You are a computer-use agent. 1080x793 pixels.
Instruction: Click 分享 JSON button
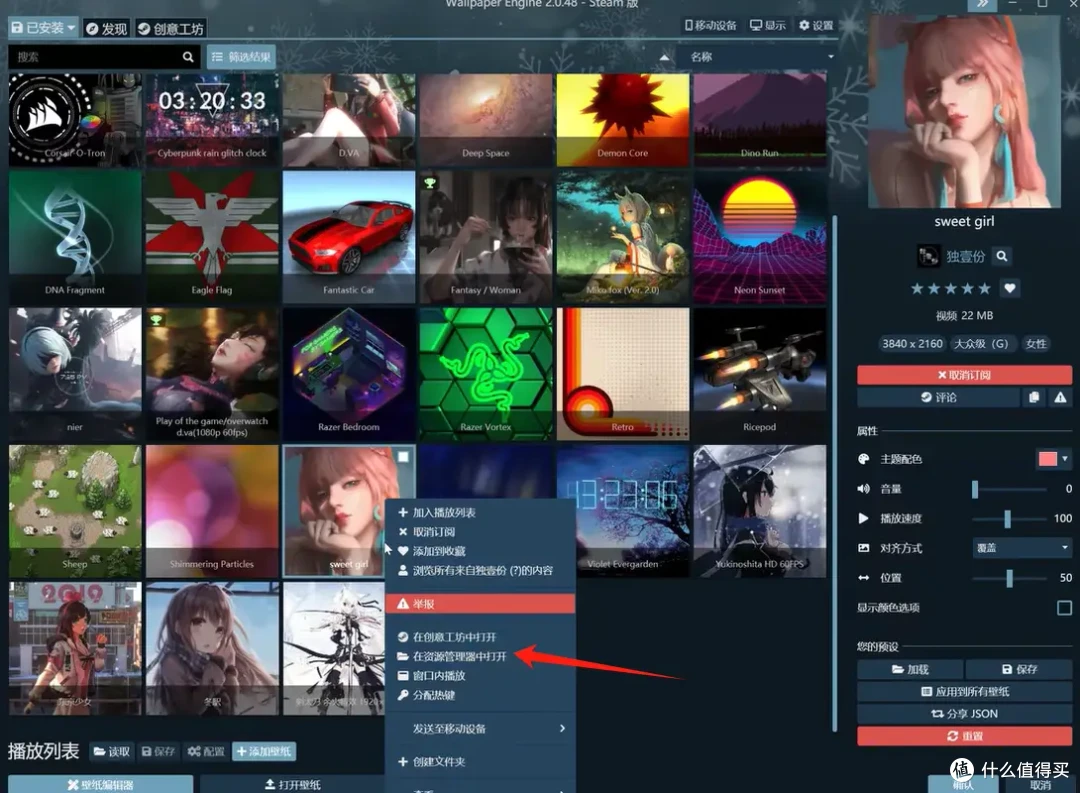coord(964,714)
